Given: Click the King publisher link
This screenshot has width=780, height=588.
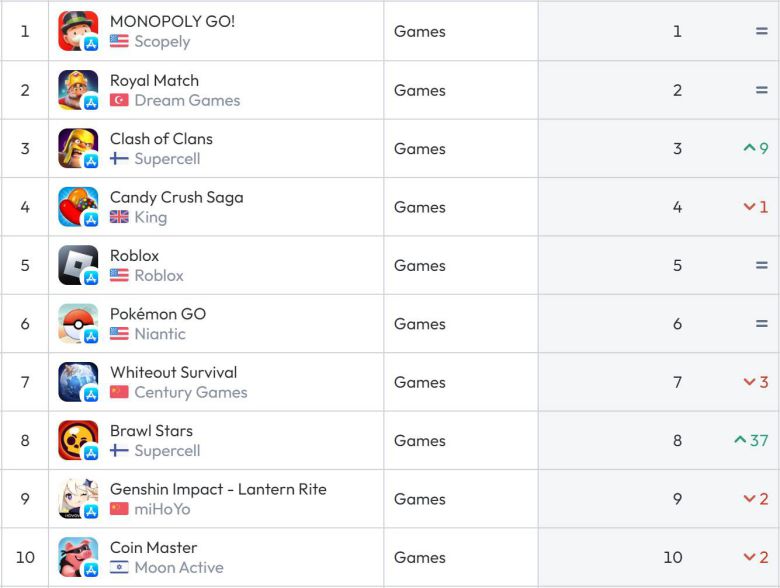Looking at the screenshot, I should [151, 217].
